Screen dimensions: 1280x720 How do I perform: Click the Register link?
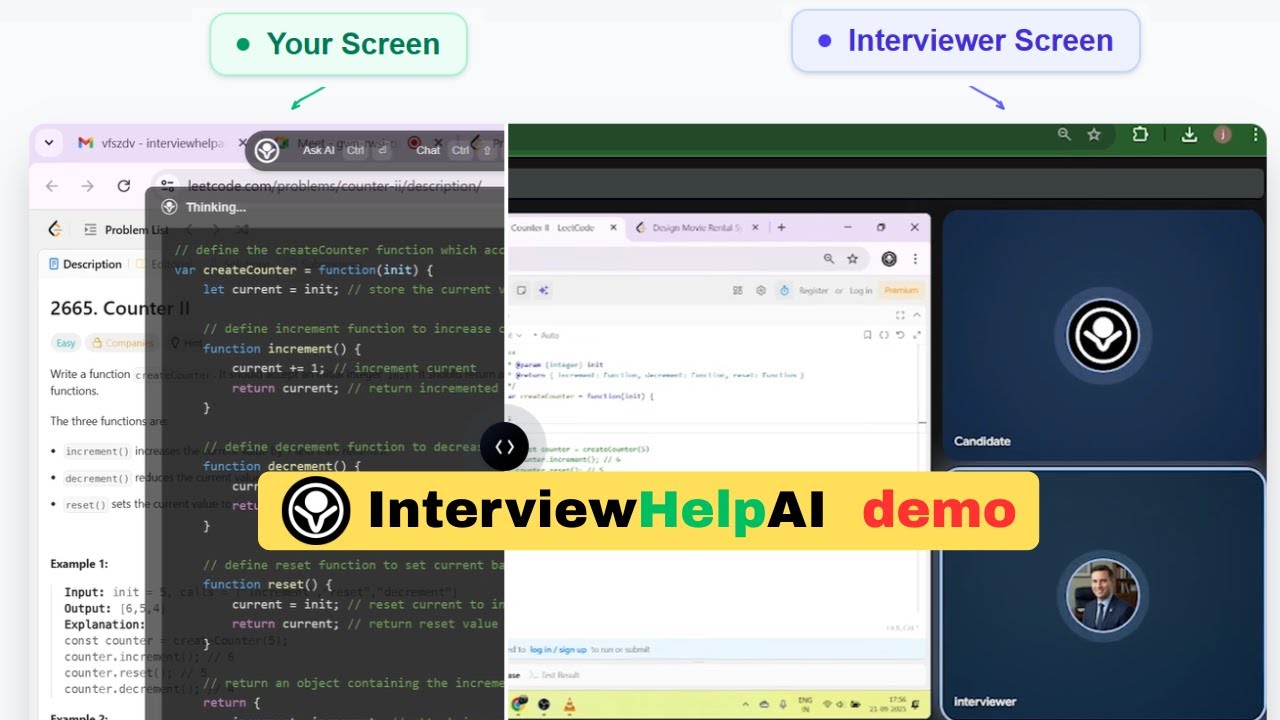(x=814, y=291)
